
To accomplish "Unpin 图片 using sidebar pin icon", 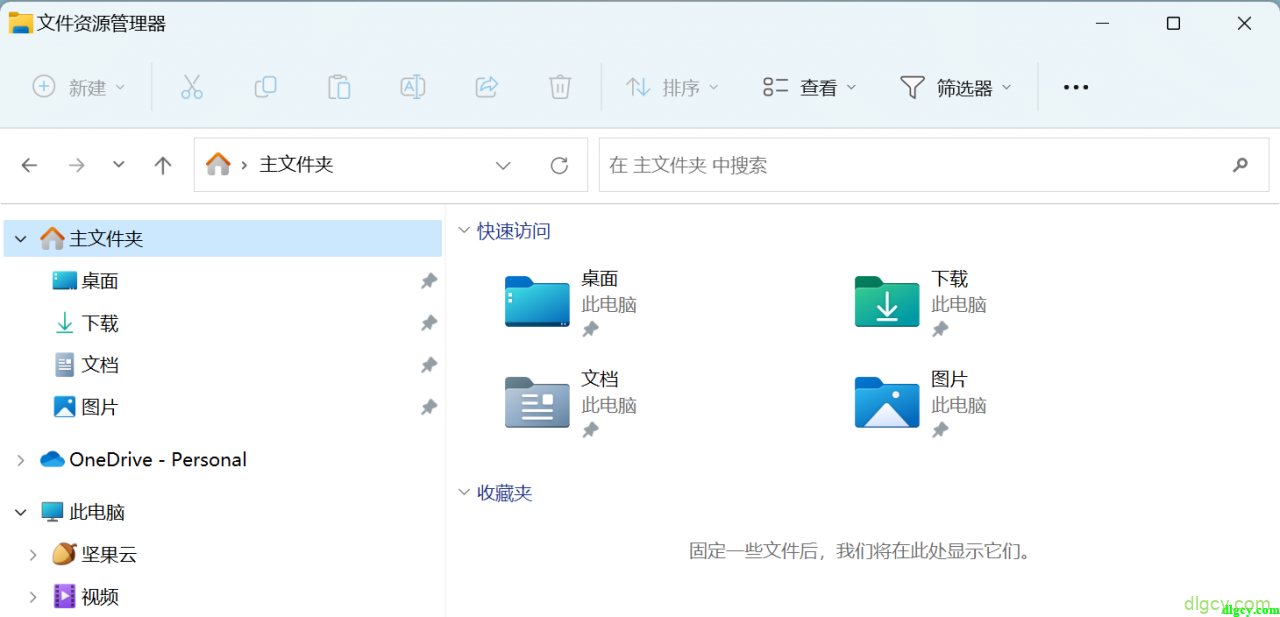I will click(x=429, y=407).
